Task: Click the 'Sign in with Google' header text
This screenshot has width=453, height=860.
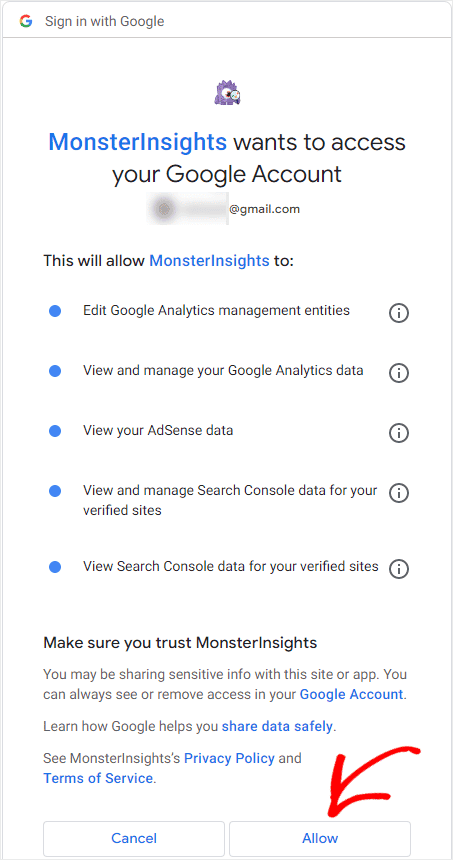Action: pyautogui.click(x=104, y=21)
